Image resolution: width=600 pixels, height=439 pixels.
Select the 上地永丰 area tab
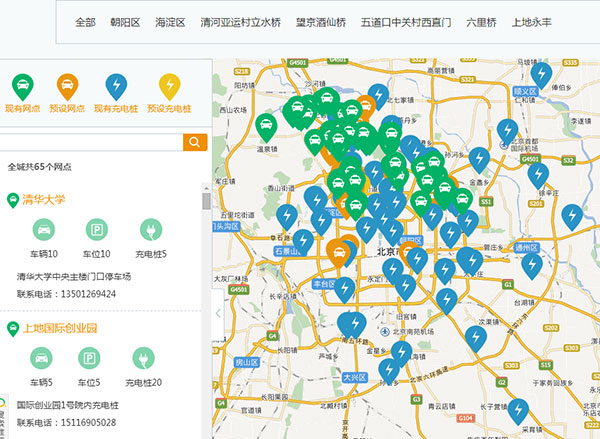[532, 23]
